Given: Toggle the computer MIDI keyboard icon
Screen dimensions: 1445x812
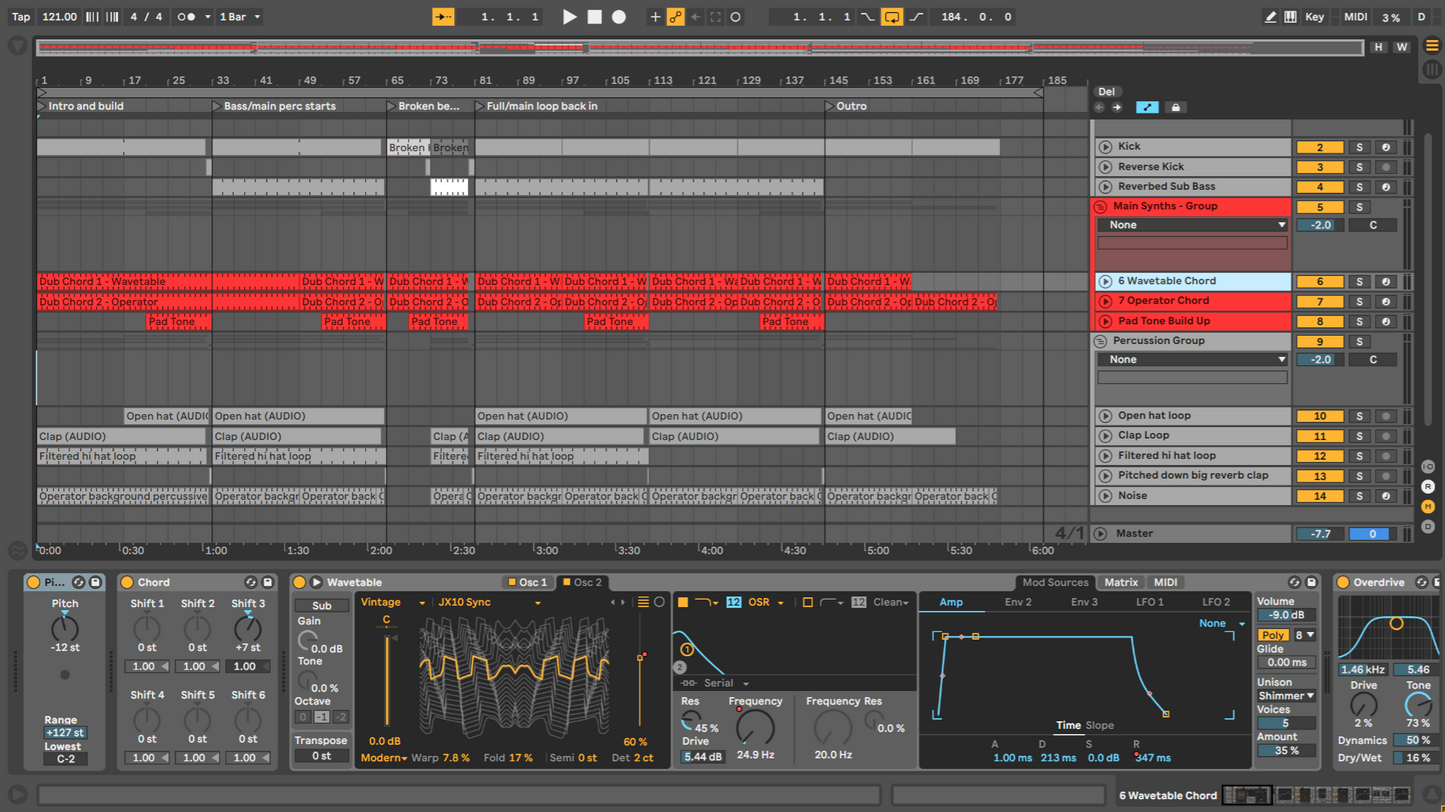Looking at the screenshot, I should pyautogui.click(x=1291, y=17).
